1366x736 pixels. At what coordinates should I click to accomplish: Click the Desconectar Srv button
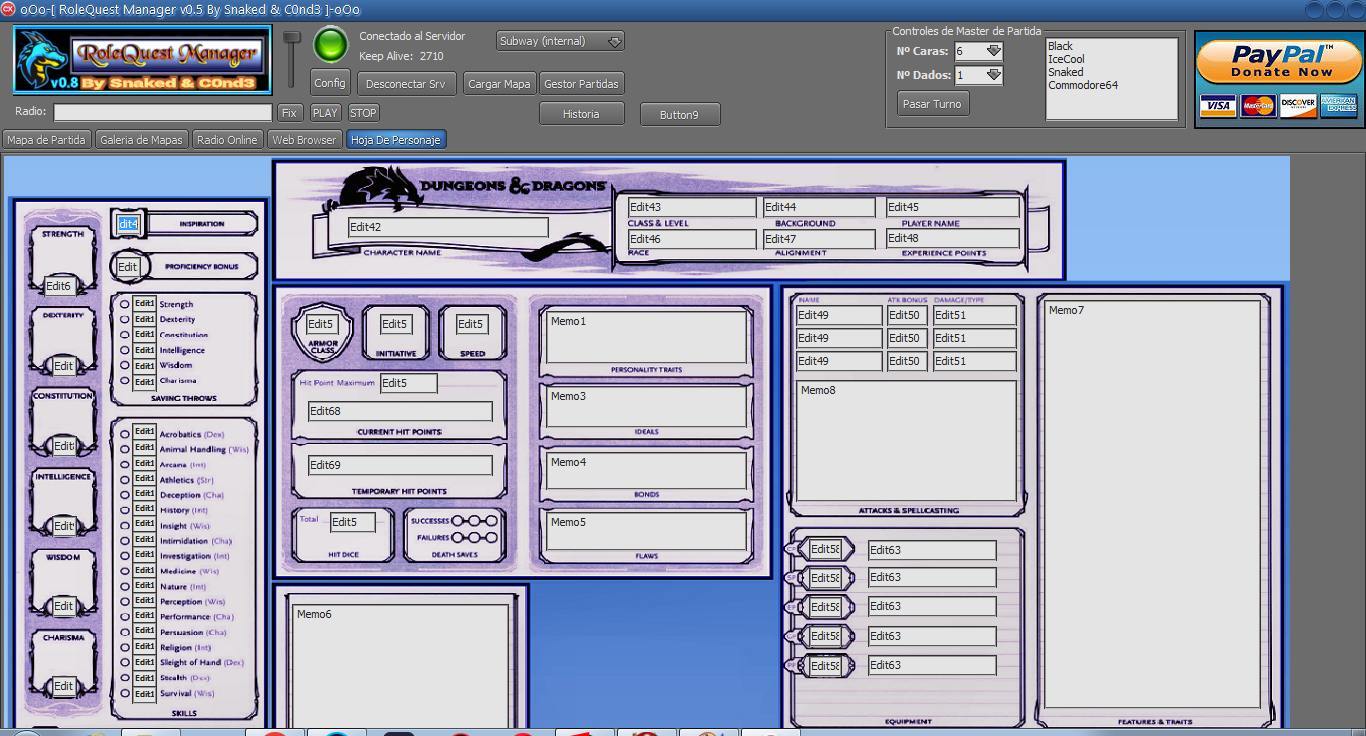[x=405, y=84]
